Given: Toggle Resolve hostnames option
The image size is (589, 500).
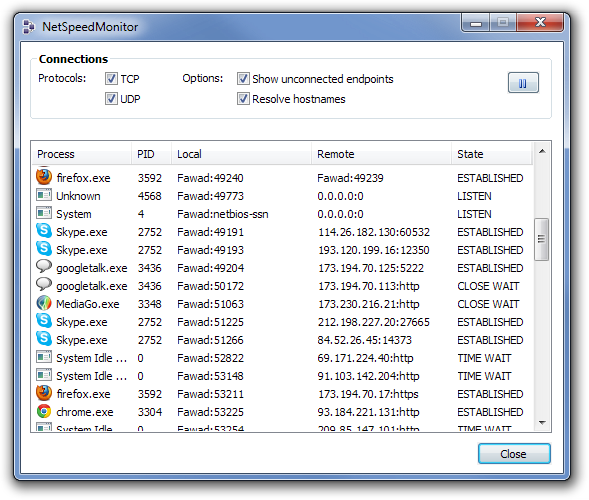Looking at the screenshot, I should (243, 99).
